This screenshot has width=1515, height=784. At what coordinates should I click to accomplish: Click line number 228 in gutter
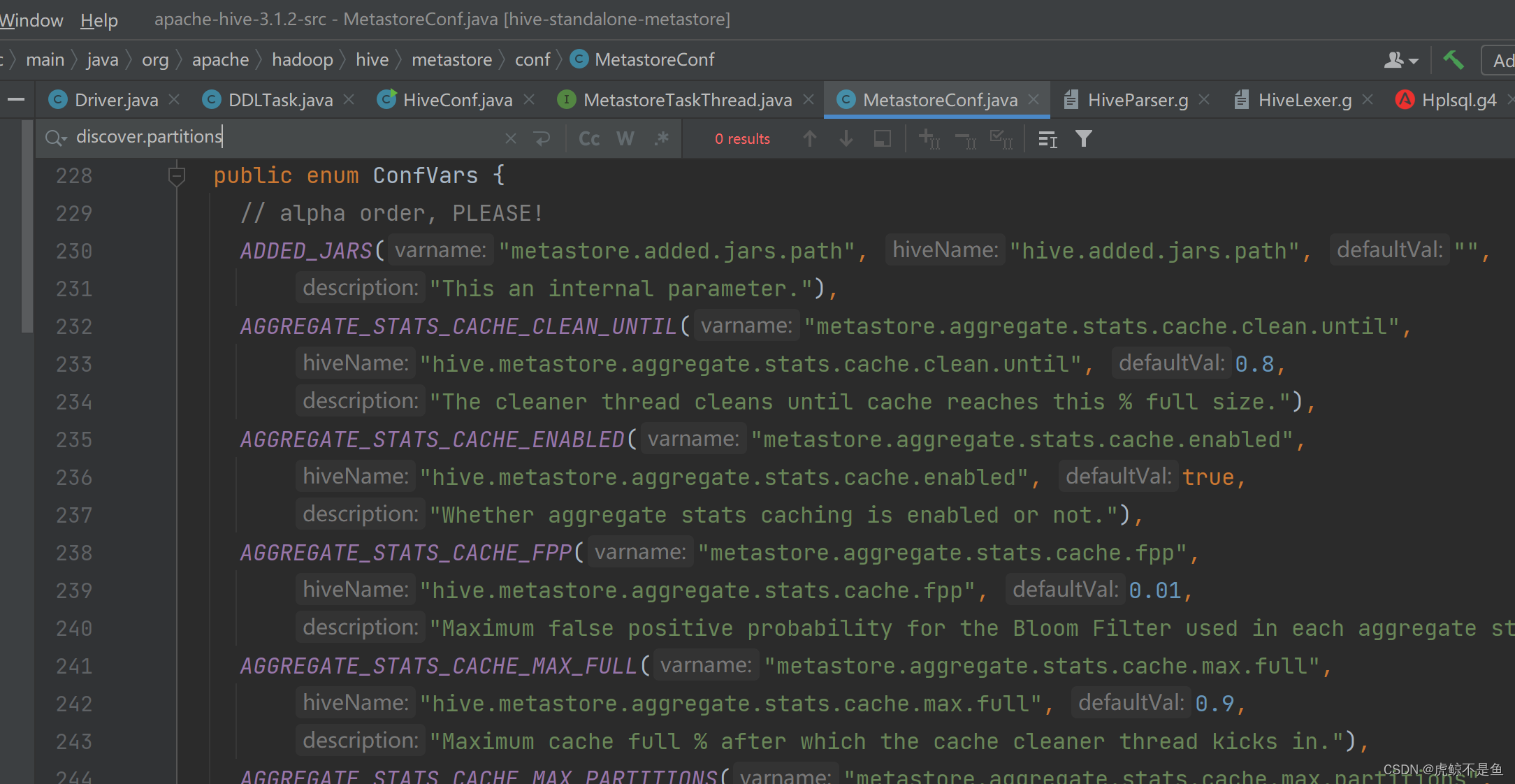tap(74, 175)
